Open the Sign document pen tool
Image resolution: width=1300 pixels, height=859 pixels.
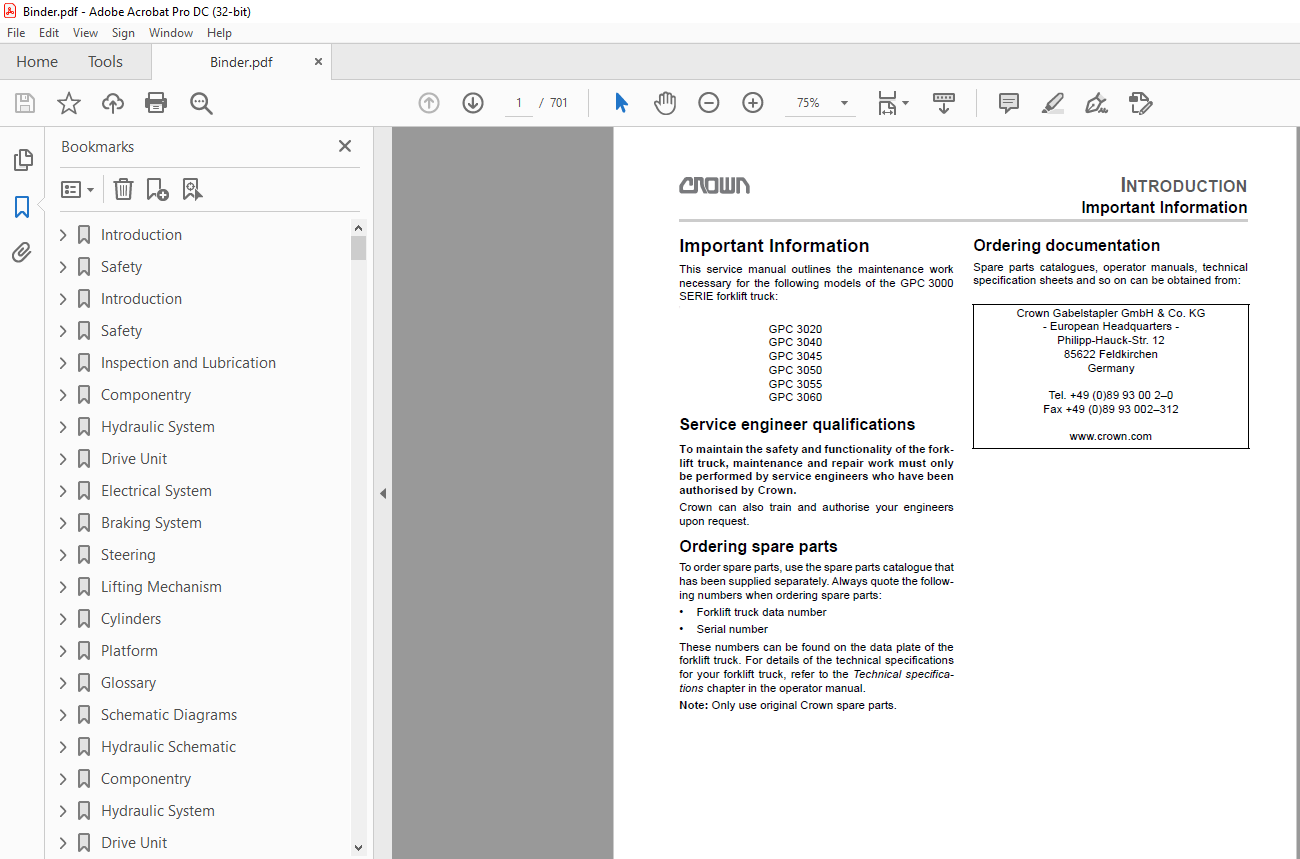point(1096,103)
